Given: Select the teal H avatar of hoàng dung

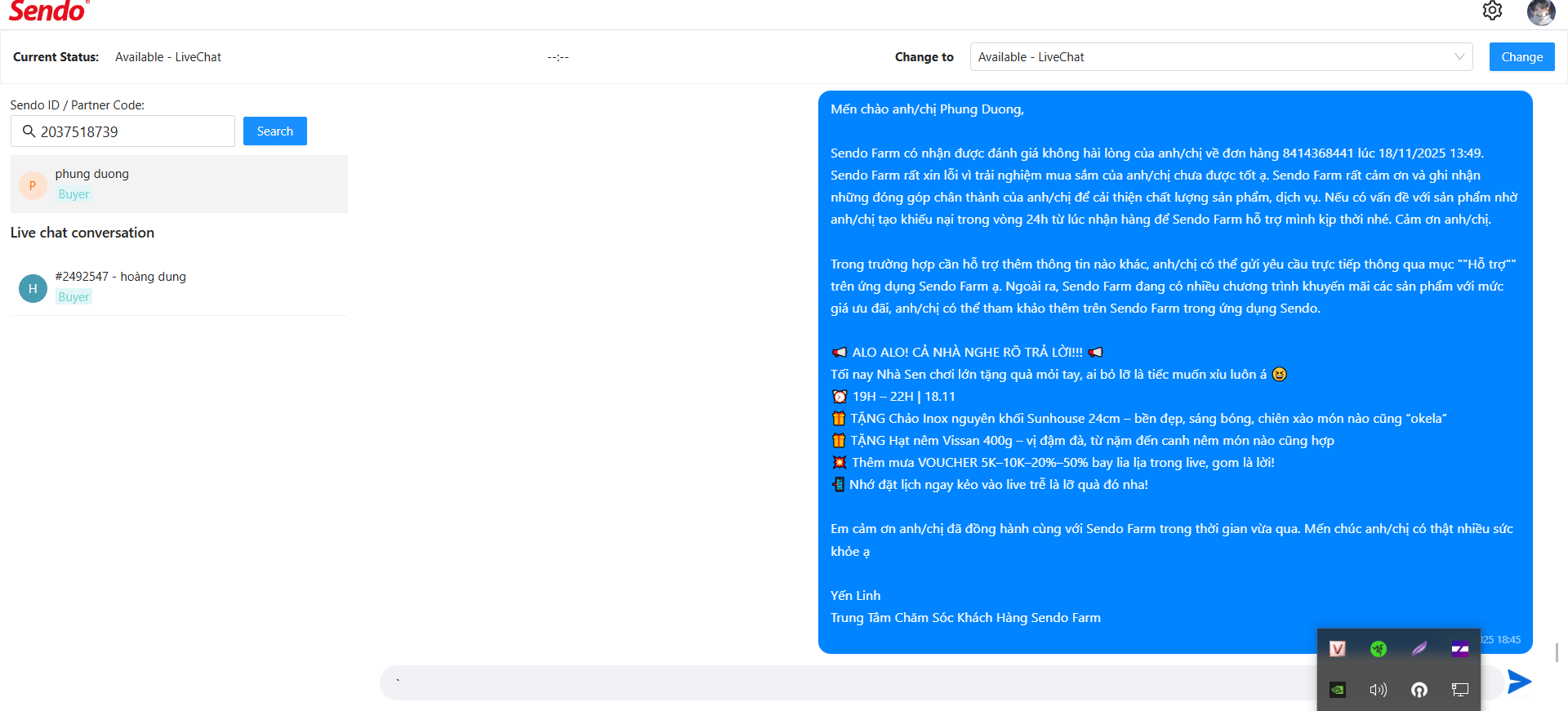Looking at the screenshot, I should [33, 288].
